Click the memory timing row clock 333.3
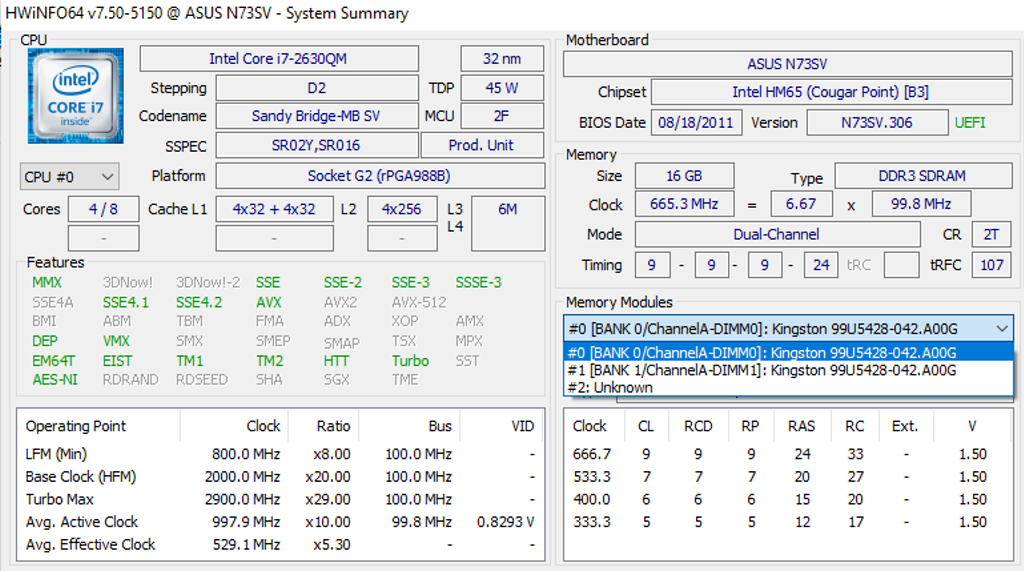Image resolution: width=1024 pixels, height=571 pixels. (592, 522)
